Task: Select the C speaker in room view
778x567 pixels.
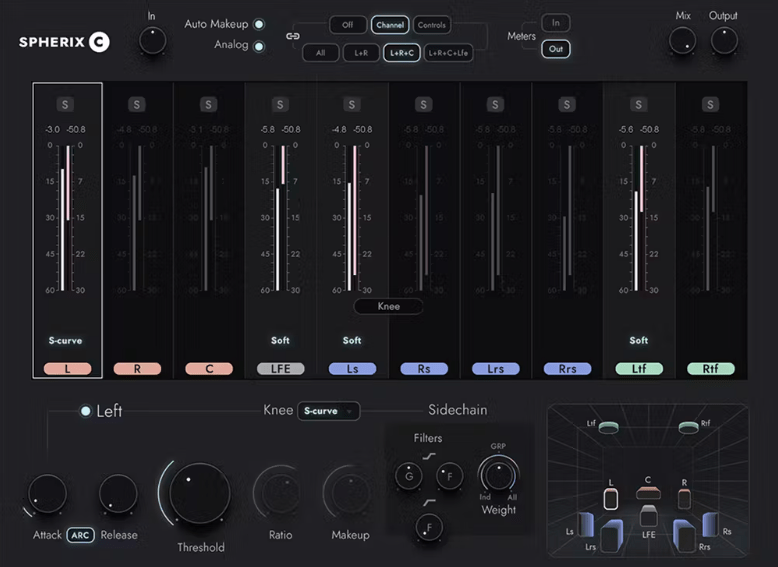Action: [x=648, y=492]
